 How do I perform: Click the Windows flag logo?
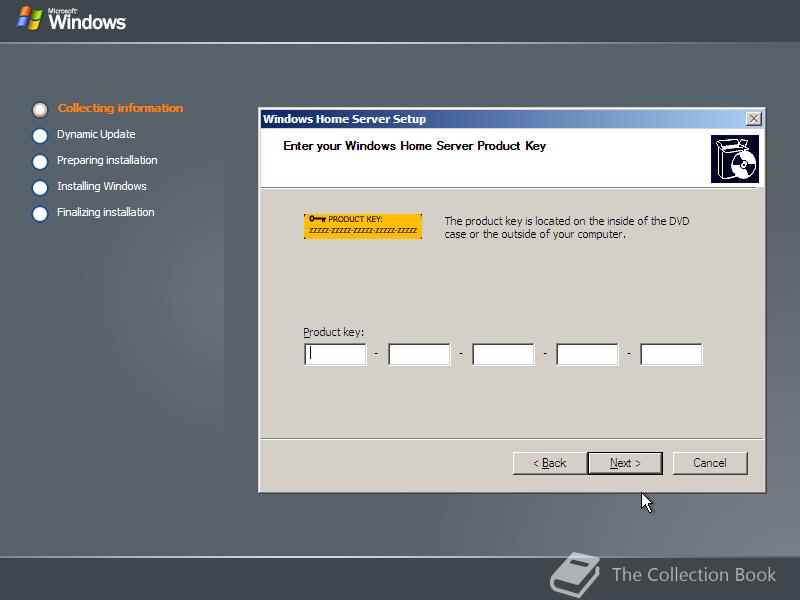tap(29, 18)
